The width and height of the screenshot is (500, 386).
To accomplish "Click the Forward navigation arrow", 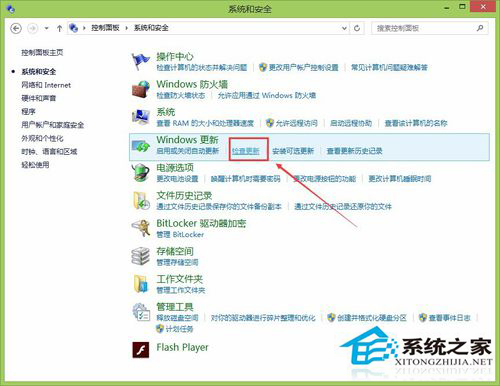I will point(32,28).
